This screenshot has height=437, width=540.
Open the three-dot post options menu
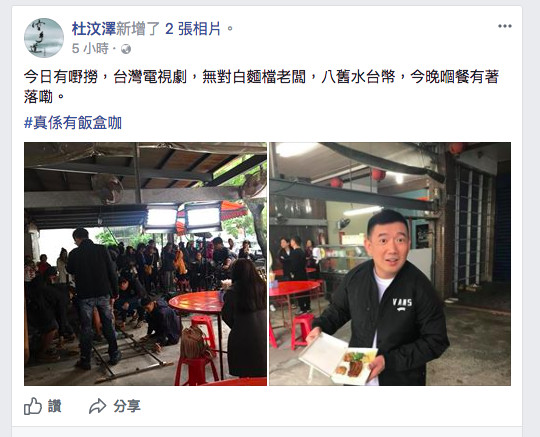pos(505,26)
